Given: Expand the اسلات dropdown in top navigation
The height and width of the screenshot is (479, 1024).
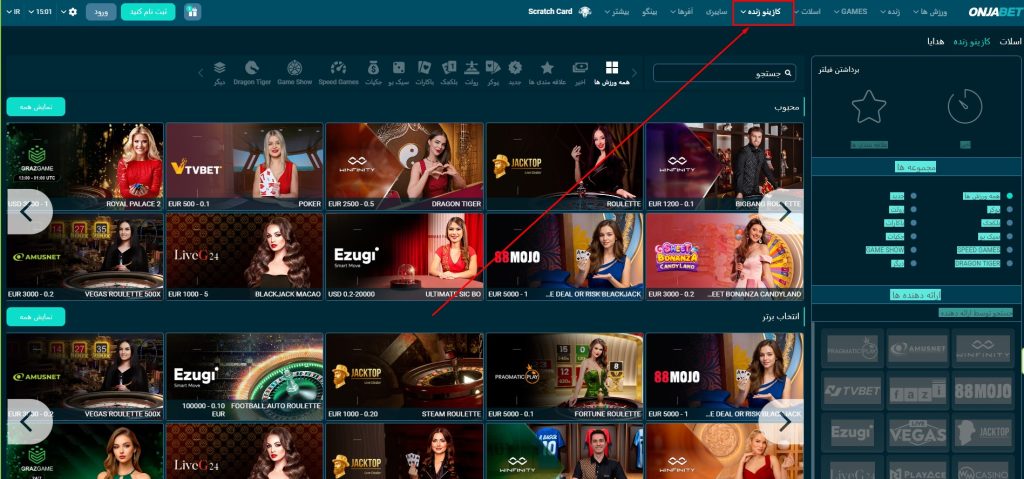Looking at the screenshot, I should coord(807,12).
